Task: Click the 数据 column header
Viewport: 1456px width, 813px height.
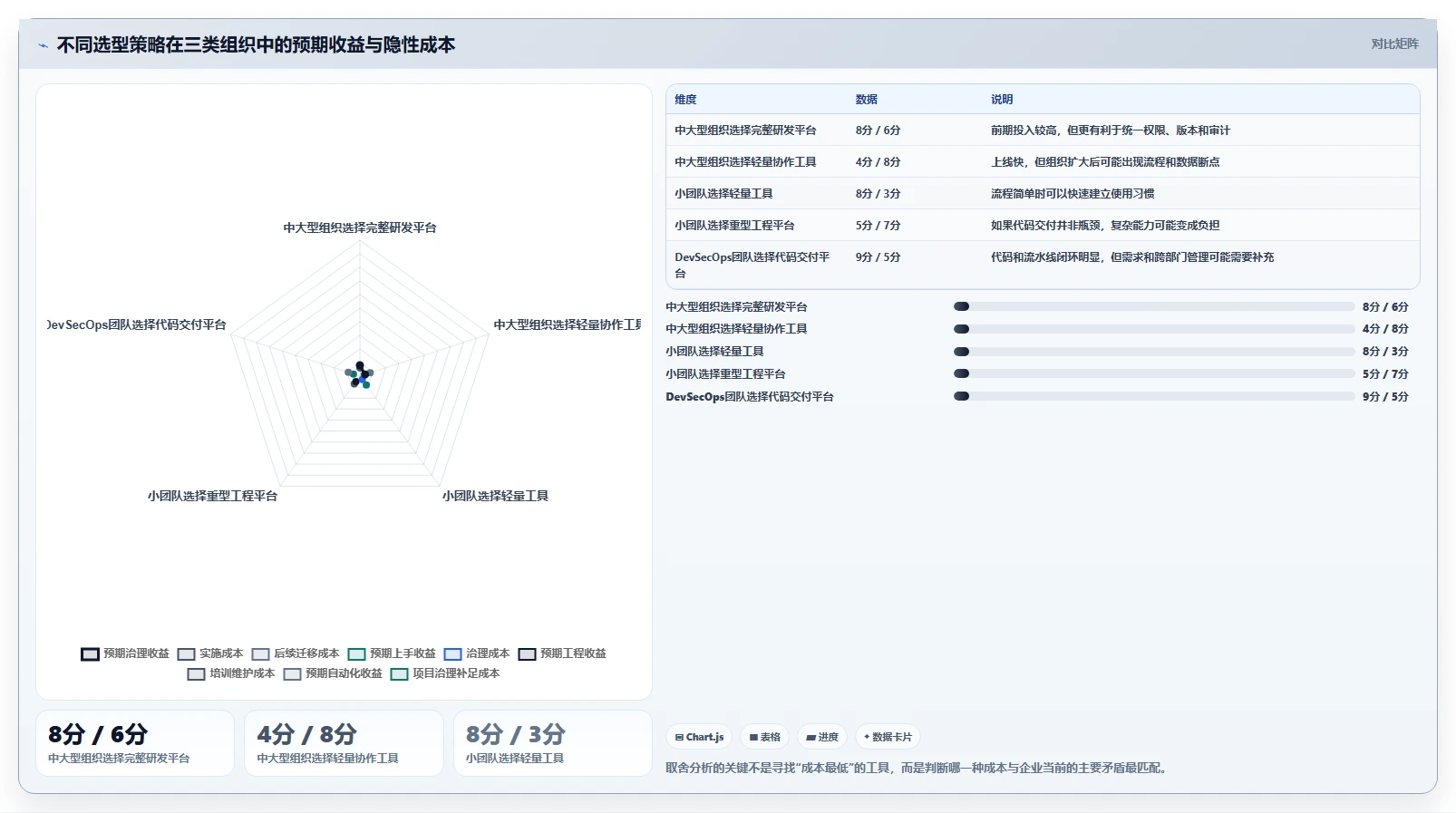Action: (x=867, y=100)
